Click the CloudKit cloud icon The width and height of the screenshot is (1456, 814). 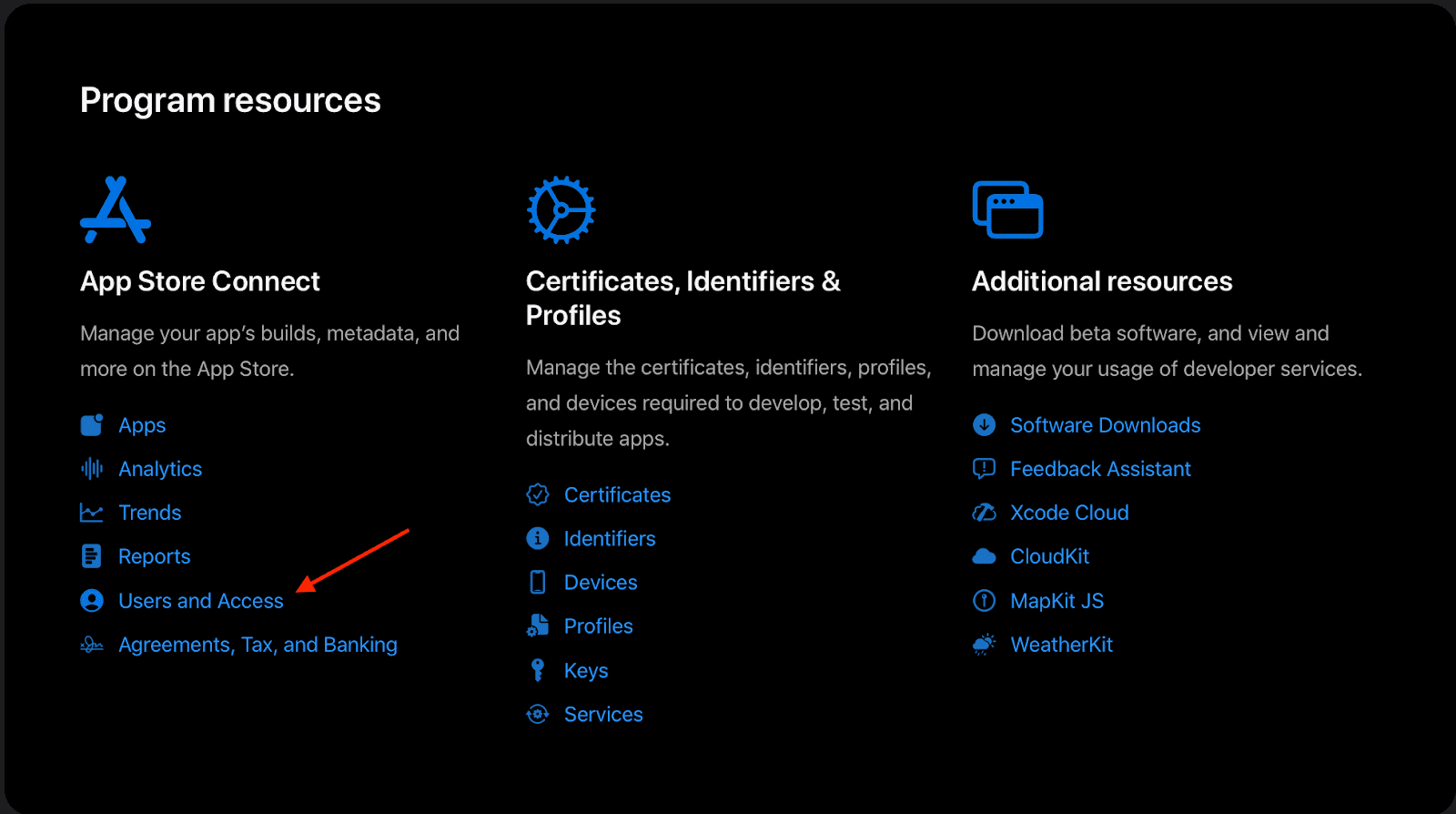[x=984, y=556]
